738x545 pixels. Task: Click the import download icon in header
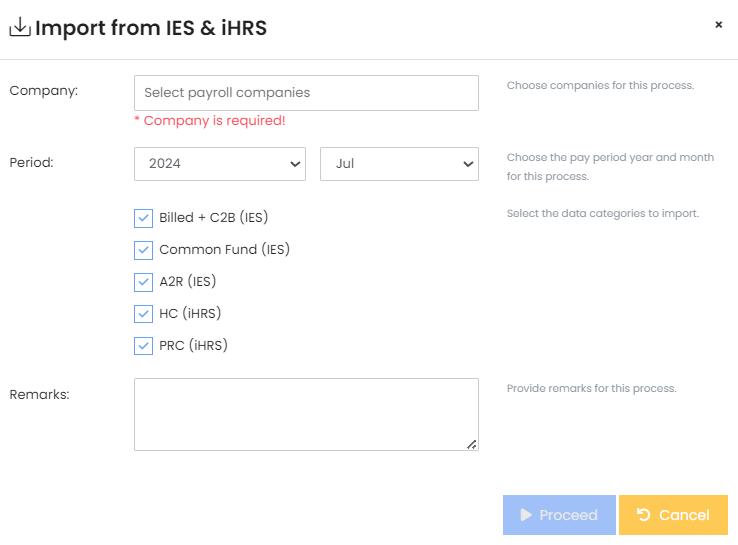click(x=20, y=28)
